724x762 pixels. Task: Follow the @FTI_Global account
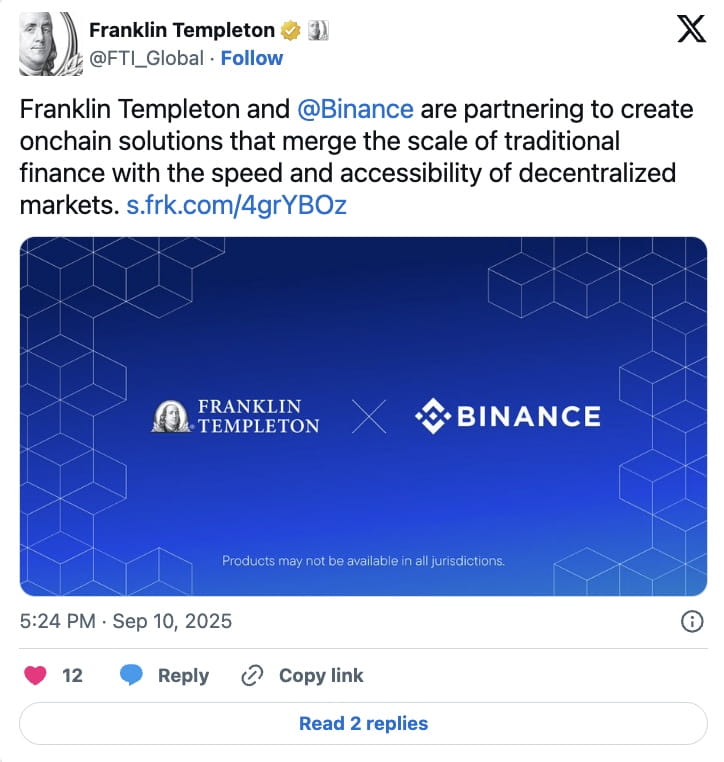point(252,58)
